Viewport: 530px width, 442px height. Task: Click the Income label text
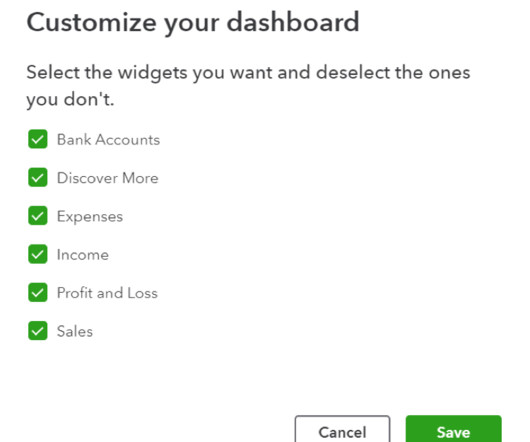[82, 254]
